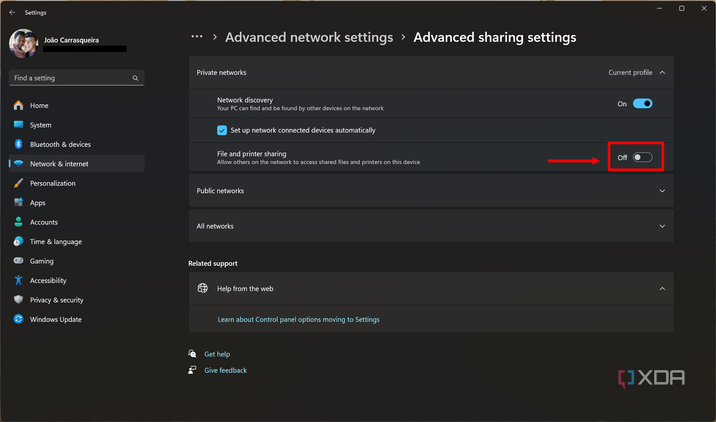Click the Windows Update sync icon
The width and height of the screenshot is (716, 422).
click(18, 319)
